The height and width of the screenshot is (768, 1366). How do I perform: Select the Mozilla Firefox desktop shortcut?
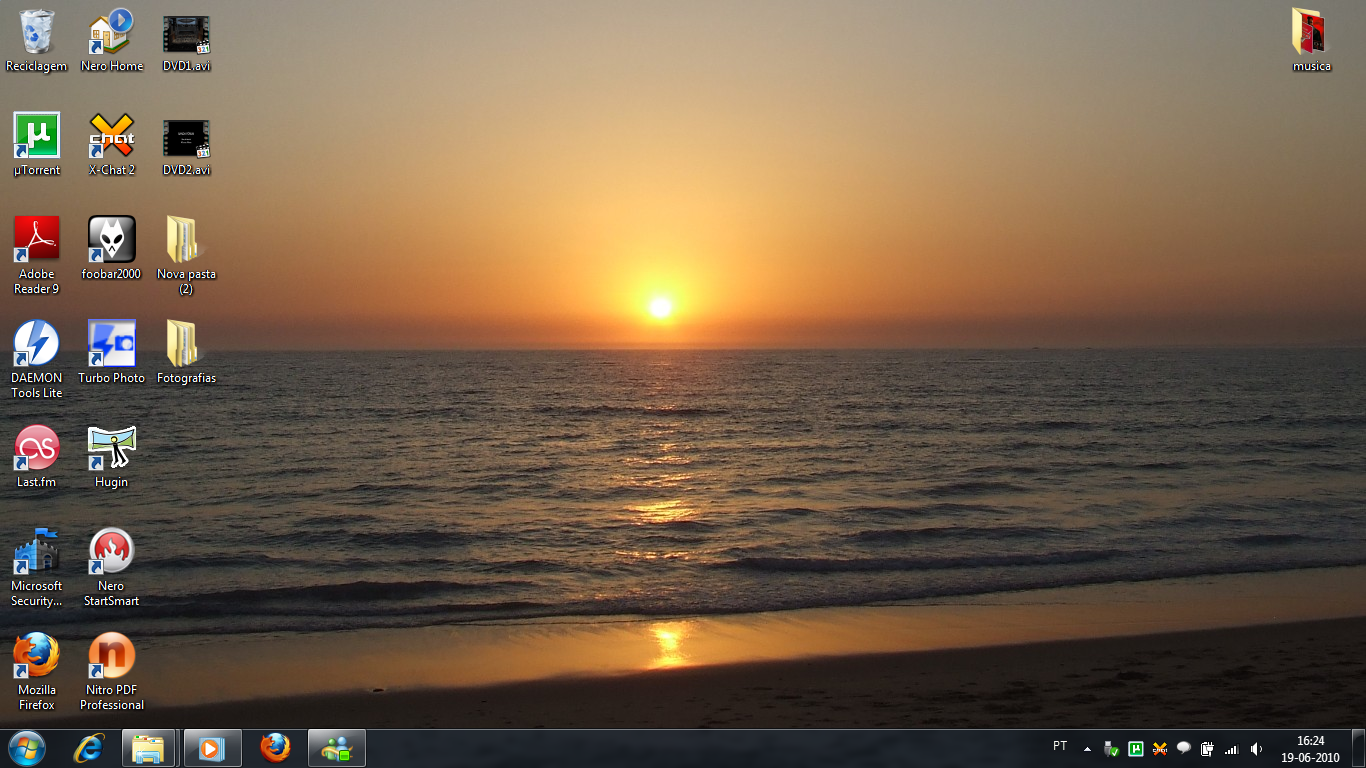point(37,672)
